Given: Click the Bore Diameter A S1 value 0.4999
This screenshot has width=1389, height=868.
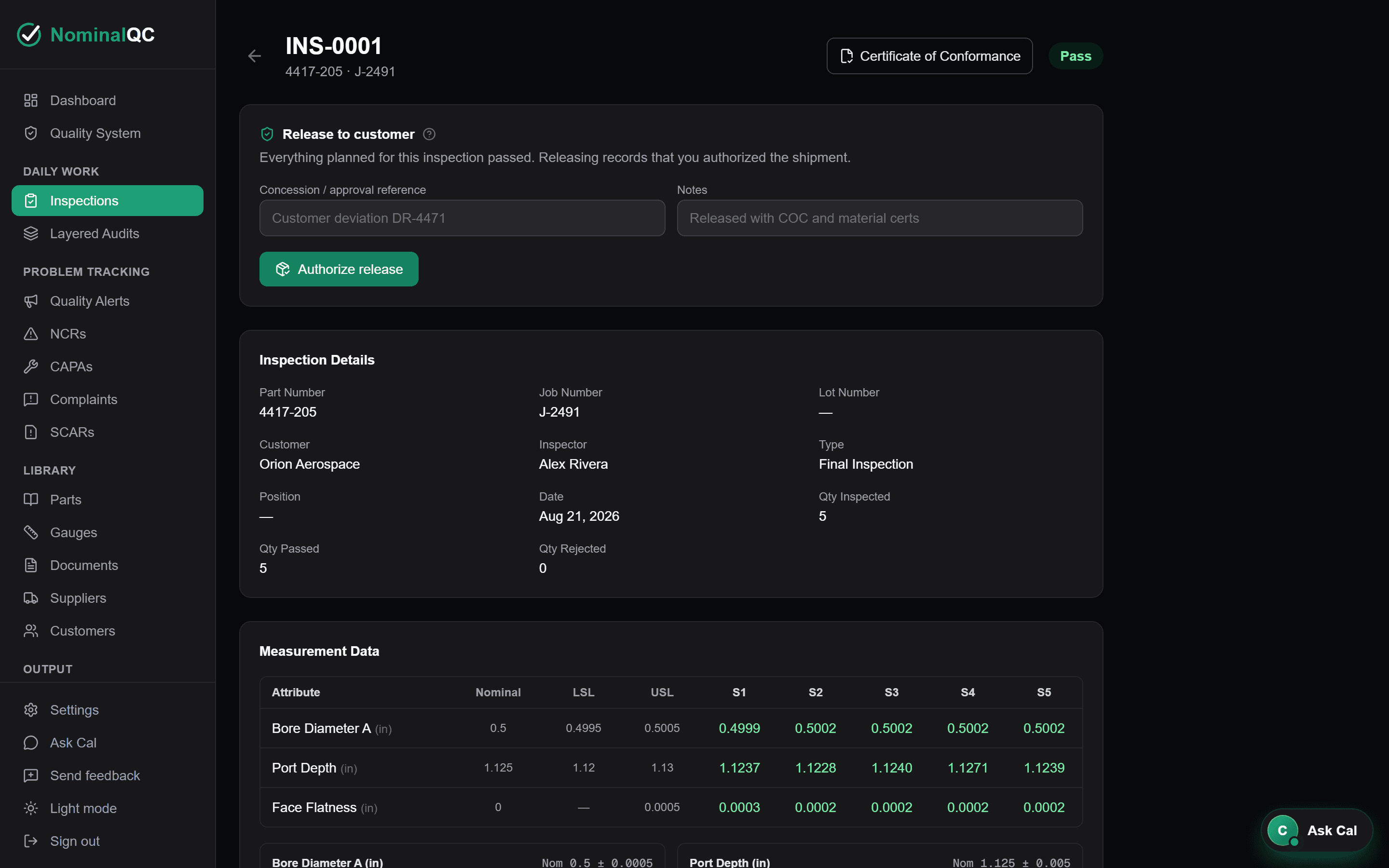Looking at the screenshot, I should [x=739, y=728].
